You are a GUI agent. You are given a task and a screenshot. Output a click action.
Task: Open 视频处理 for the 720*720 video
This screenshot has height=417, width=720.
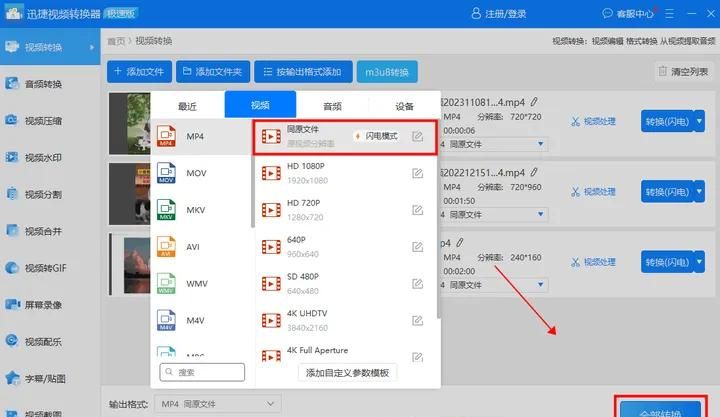pyautogui.click(x=593, y=121)
